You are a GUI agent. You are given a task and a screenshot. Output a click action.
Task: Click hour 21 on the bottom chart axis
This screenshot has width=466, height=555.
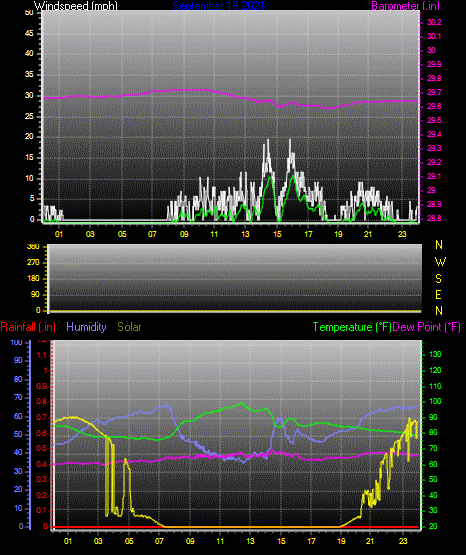click(370, 541)
